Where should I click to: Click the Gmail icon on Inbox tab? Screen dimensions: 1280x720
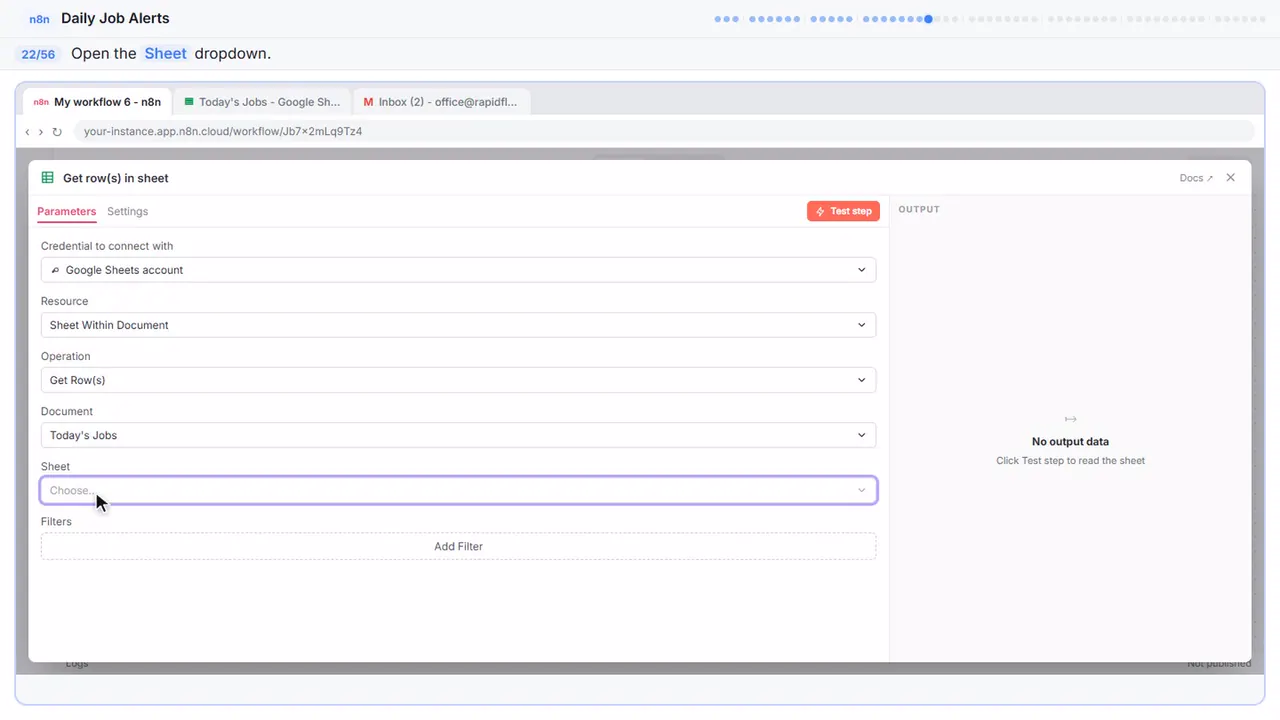coord(368,102)
